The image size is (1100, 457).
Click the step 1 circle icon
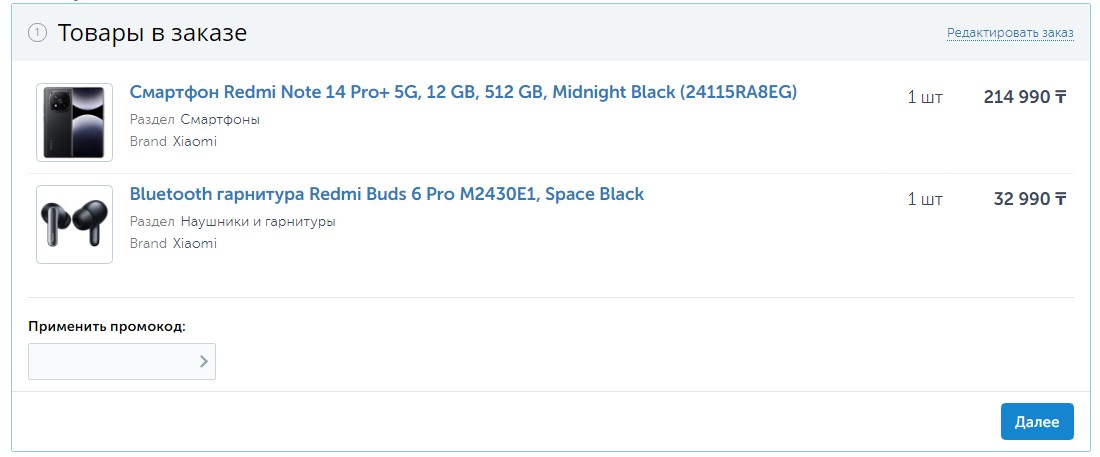(38, 33)
